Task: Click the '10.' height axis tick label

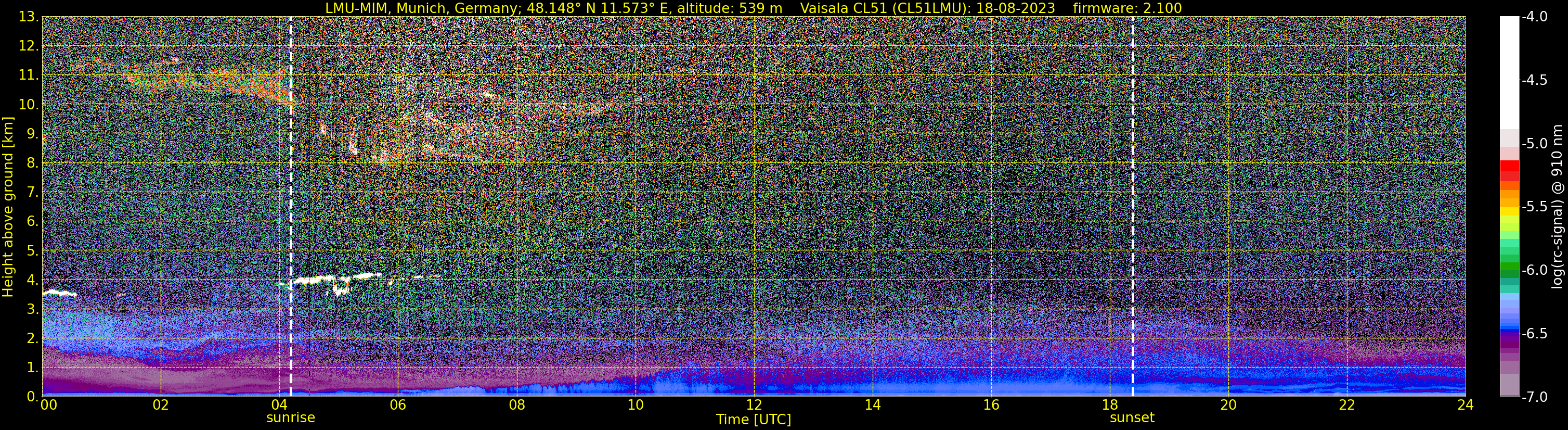Action: (x=29, y=105)
